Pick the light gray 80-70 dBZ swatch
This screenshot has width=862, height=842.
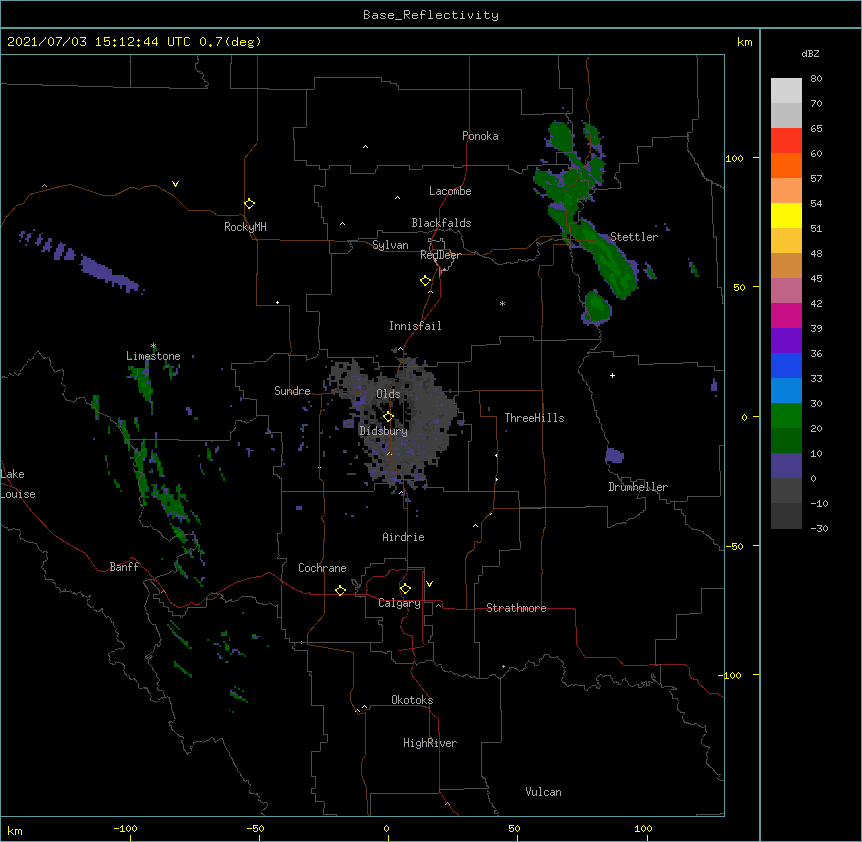[x=786, y=90]
